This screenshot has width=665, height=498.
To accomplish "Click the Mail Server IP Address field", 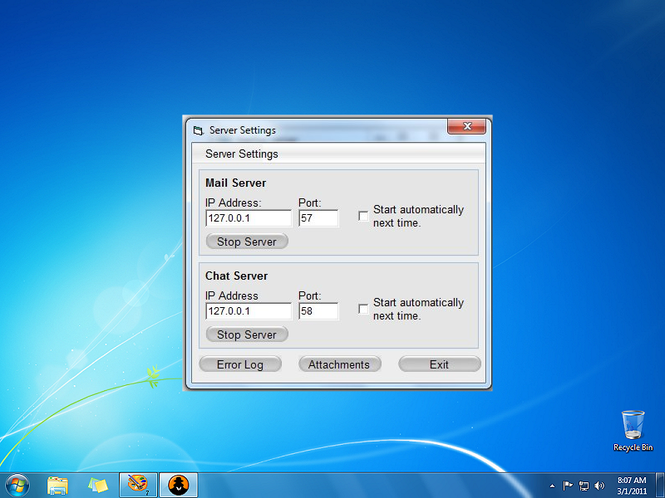I will point(249,218).
